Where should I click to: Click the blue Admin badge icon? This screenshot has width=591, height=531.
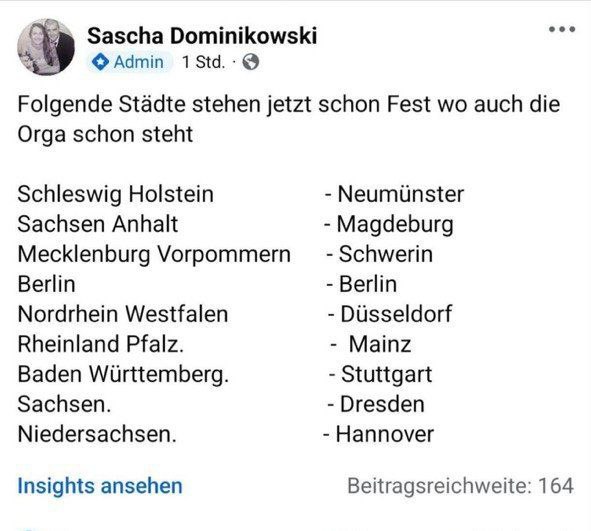coord(100,62)
